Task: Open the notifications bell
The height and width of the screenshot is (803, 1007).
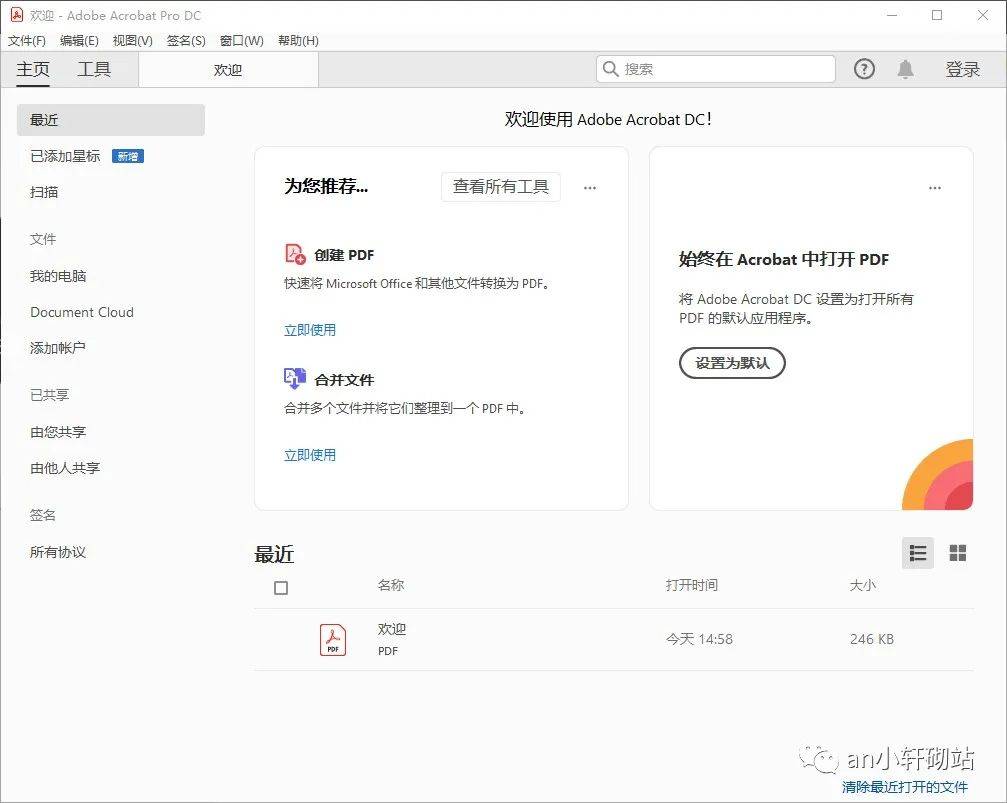Action: pos(905,69)
